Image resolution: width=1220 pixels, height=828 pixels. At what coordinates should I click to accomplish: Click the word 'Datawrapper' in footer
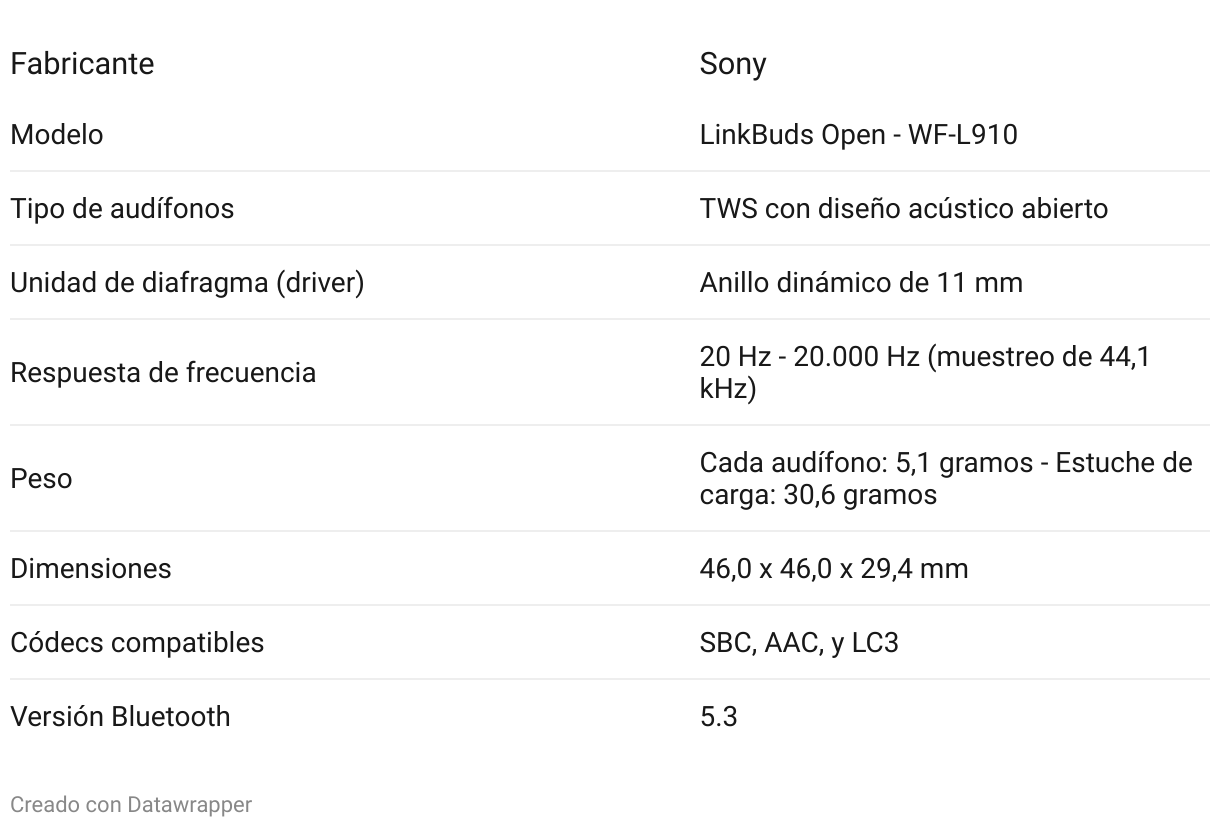(189, 804)
